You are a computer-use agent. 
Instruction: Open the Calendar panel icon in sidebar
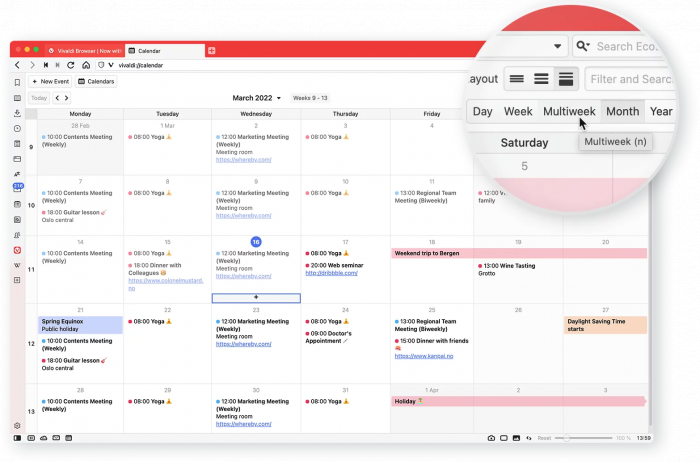pos(17,204)
